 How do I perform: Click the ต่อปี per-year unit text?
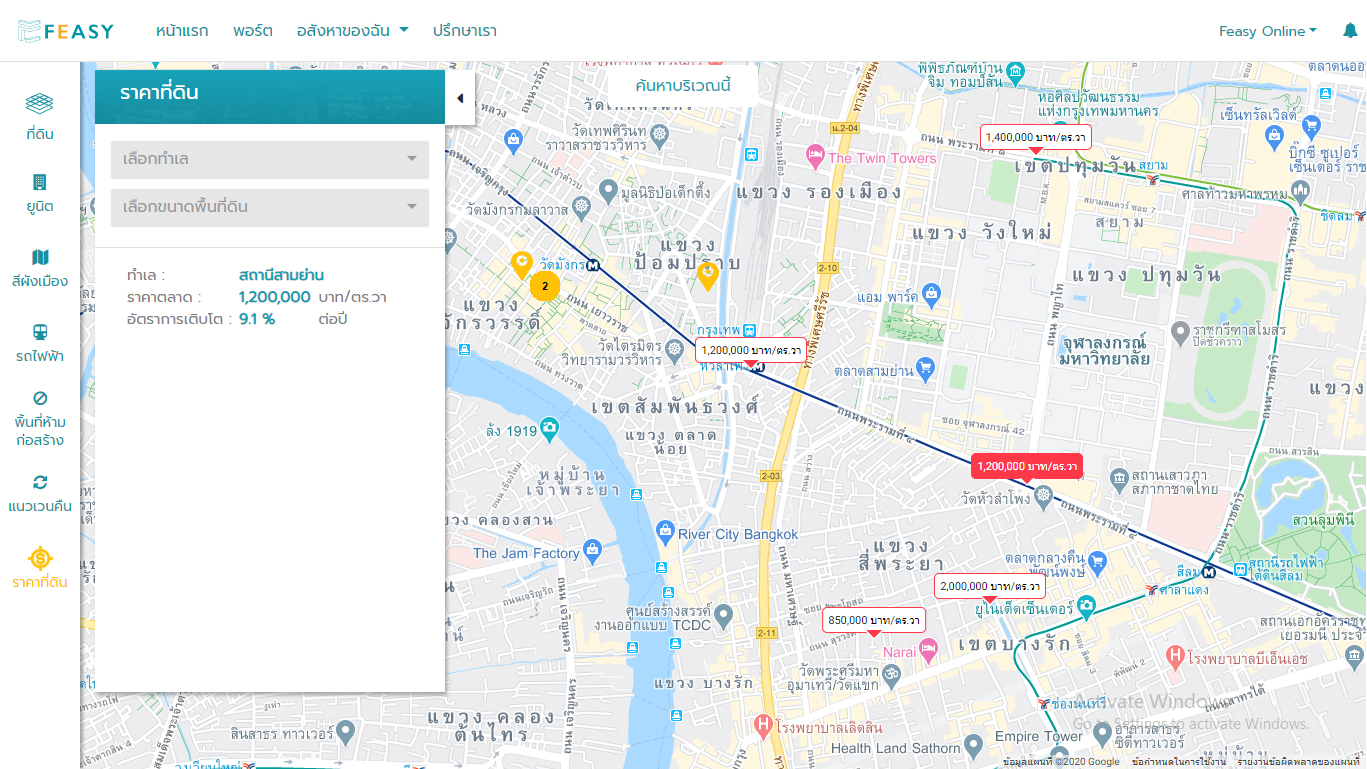(x=333, y=319)
